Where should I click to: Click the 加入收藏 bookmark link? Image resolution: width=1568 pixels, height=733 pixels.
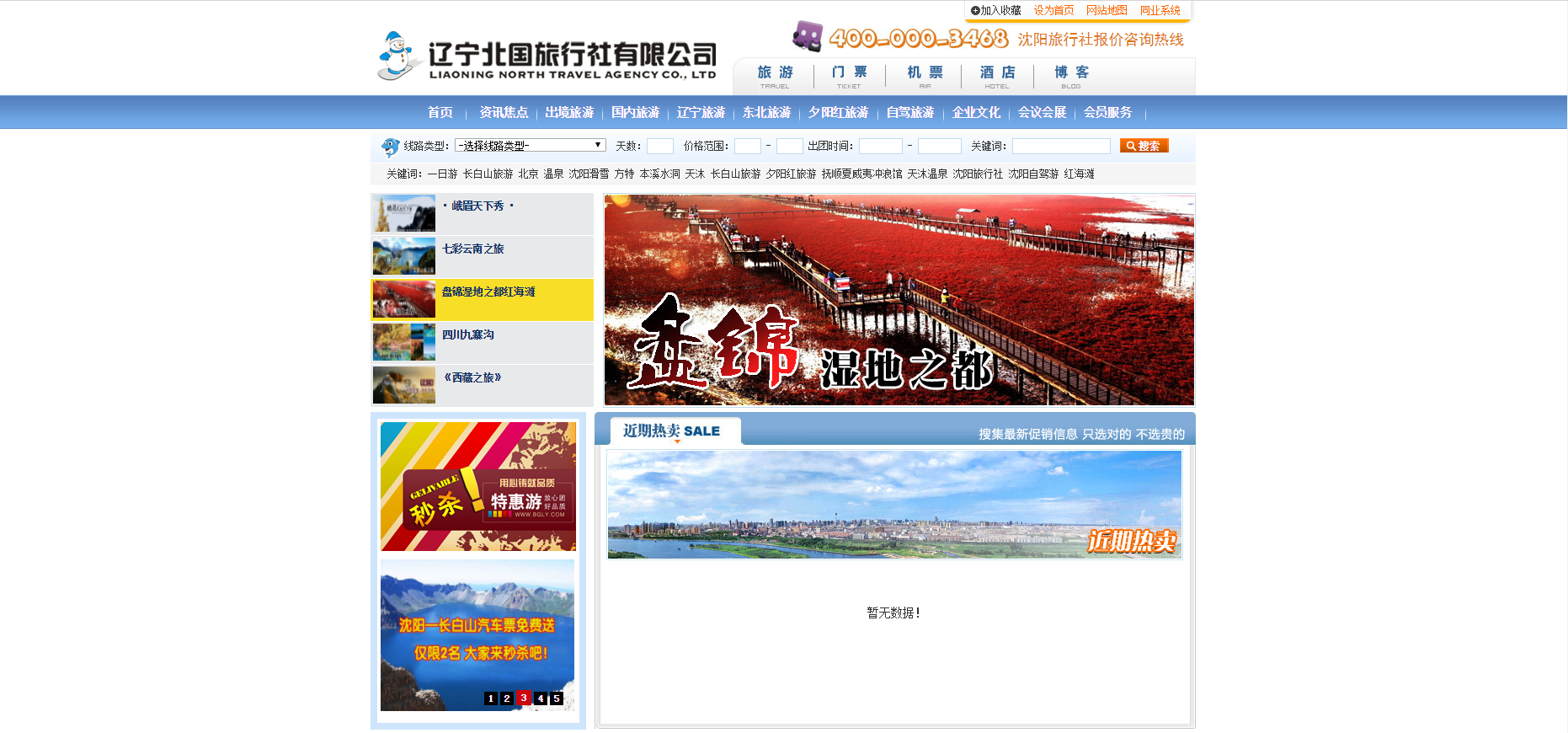[996, 10]
